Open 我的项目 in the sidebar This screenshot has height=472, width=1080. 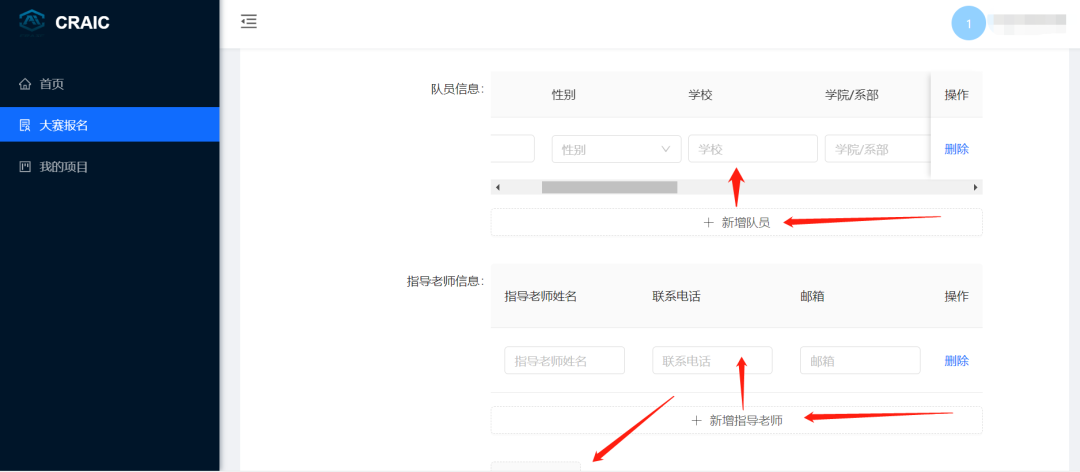tap(63, 166)
